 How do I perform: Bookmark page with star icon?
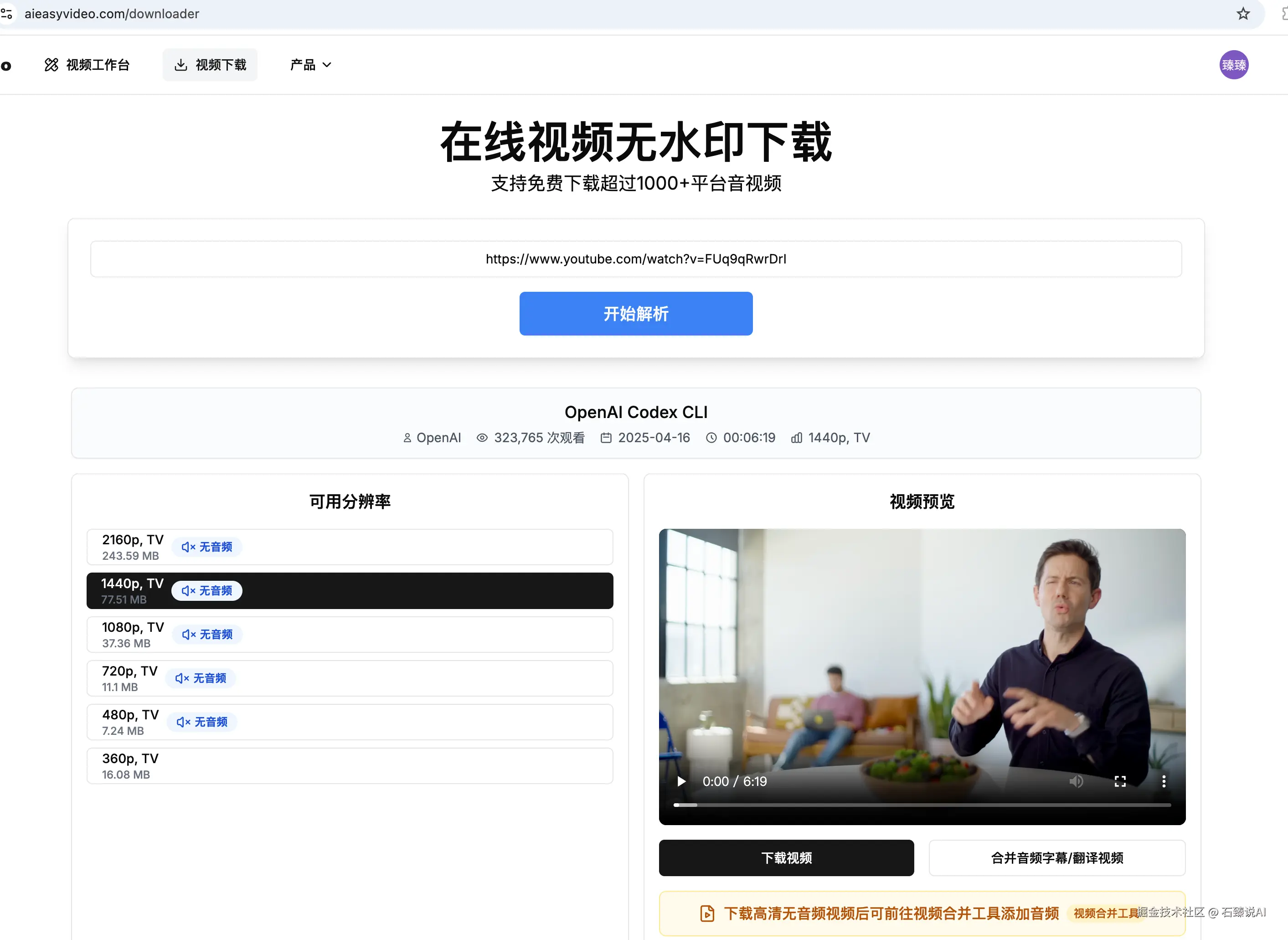(1243, 14)
